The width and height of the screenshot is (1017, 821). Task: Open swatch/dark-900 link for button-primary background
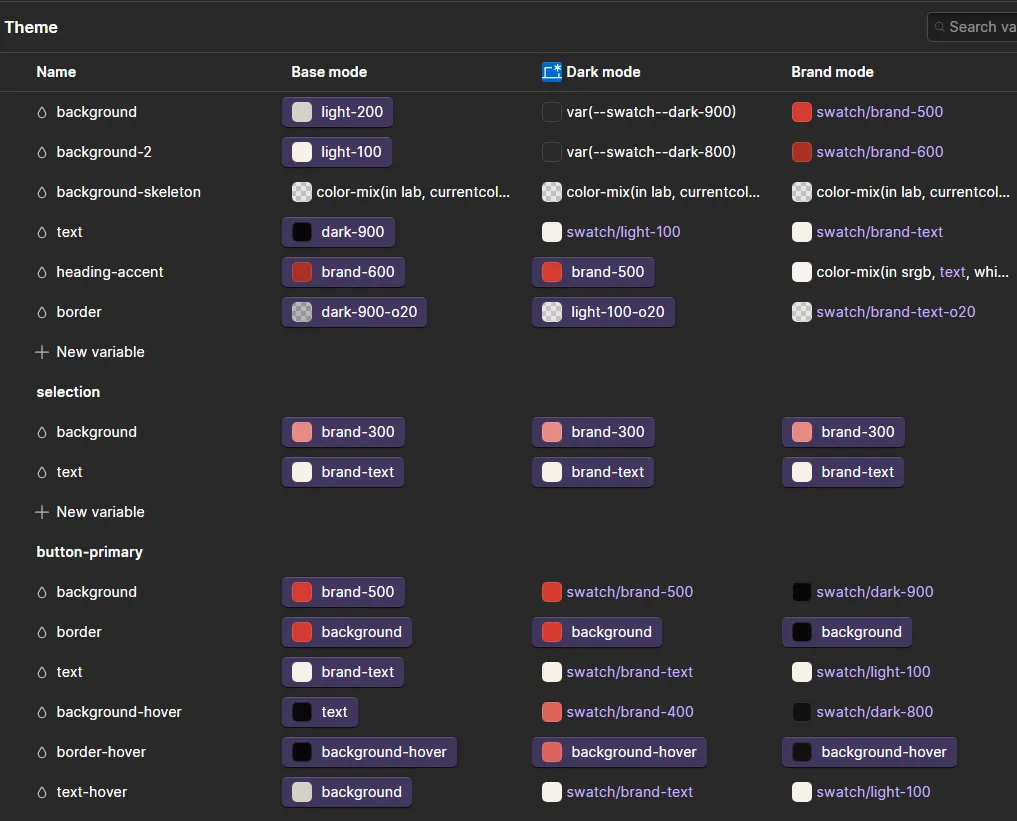coord(875,592)
